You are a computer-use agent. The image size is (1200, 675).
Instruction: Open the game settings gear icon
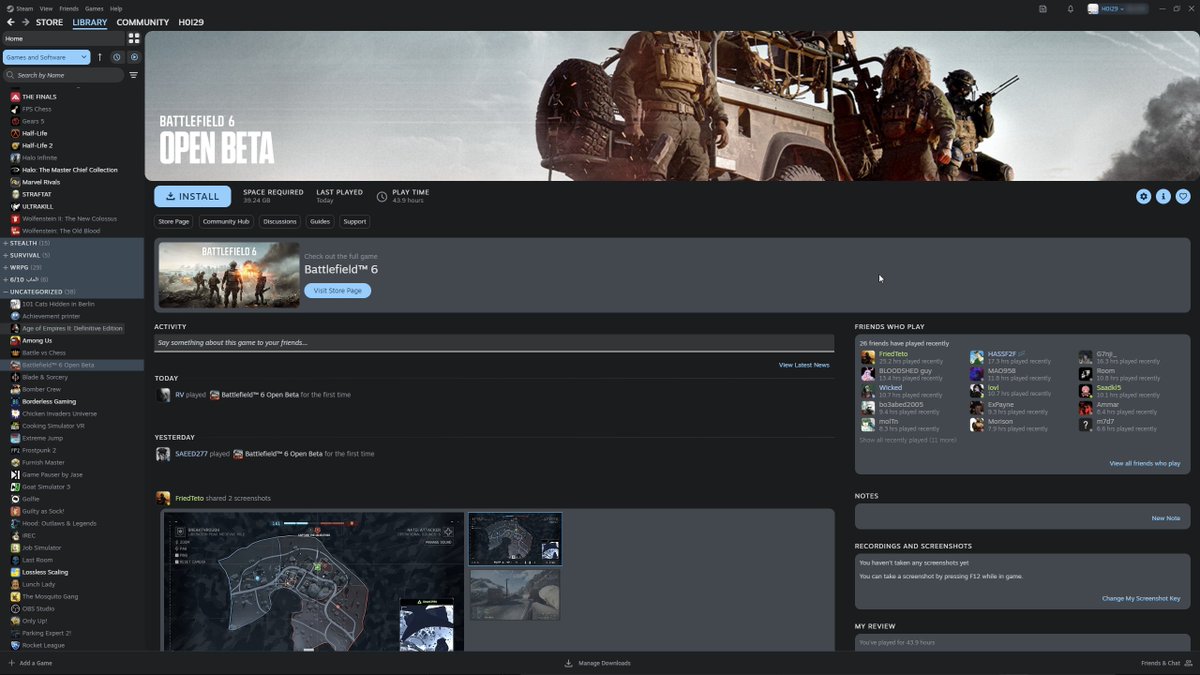(x=1143, y=197)
